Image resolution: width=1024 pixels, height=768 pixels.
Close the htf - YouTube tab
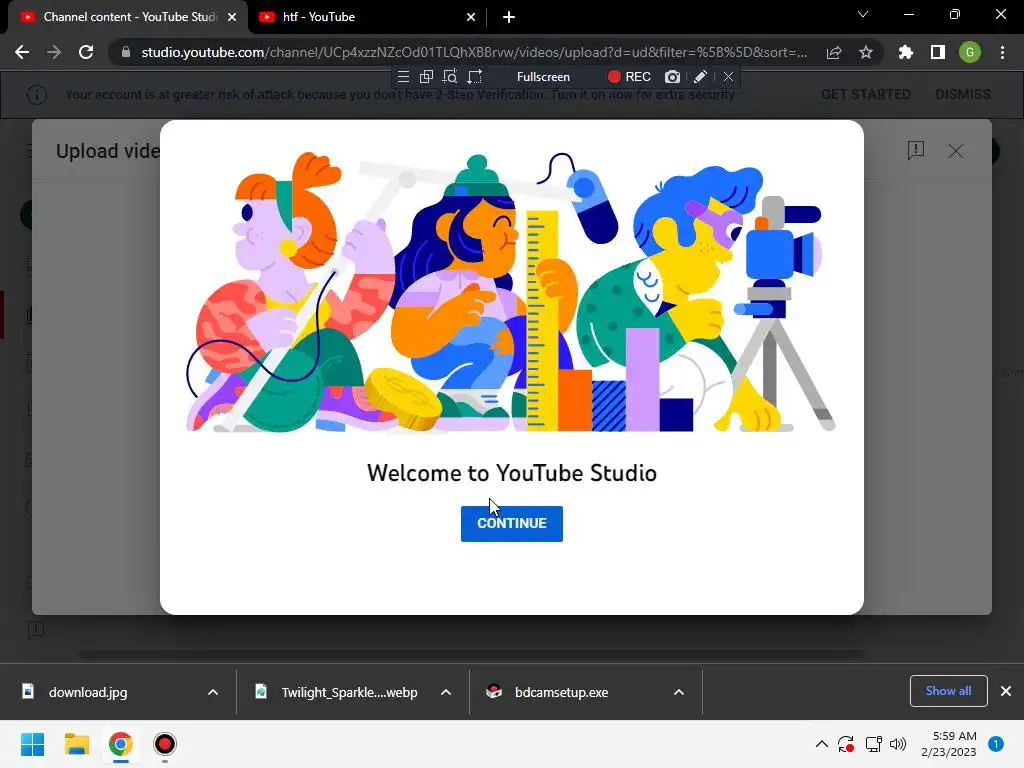[471, 17]
